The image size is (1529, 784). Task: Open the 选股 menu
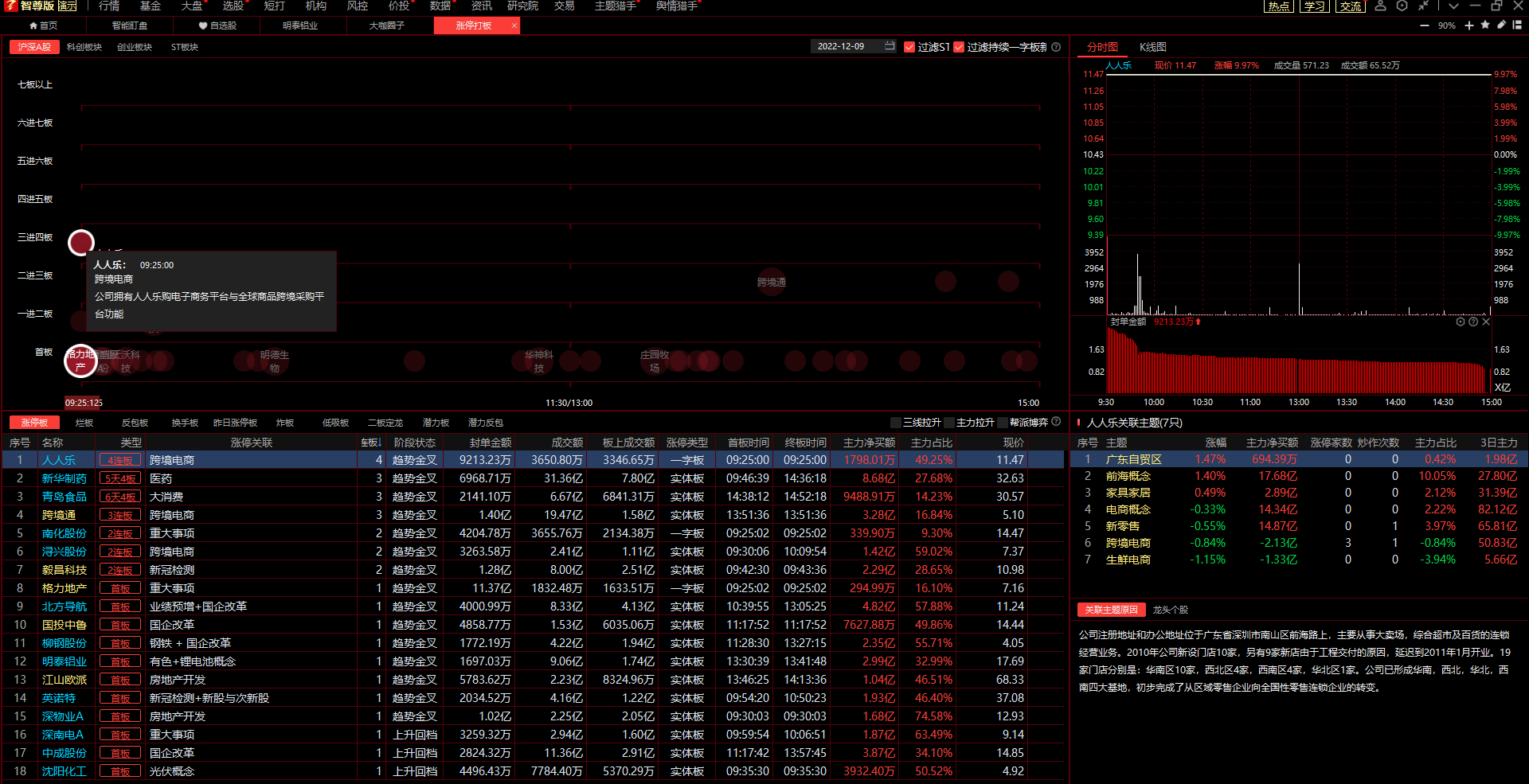click(233, 6)
